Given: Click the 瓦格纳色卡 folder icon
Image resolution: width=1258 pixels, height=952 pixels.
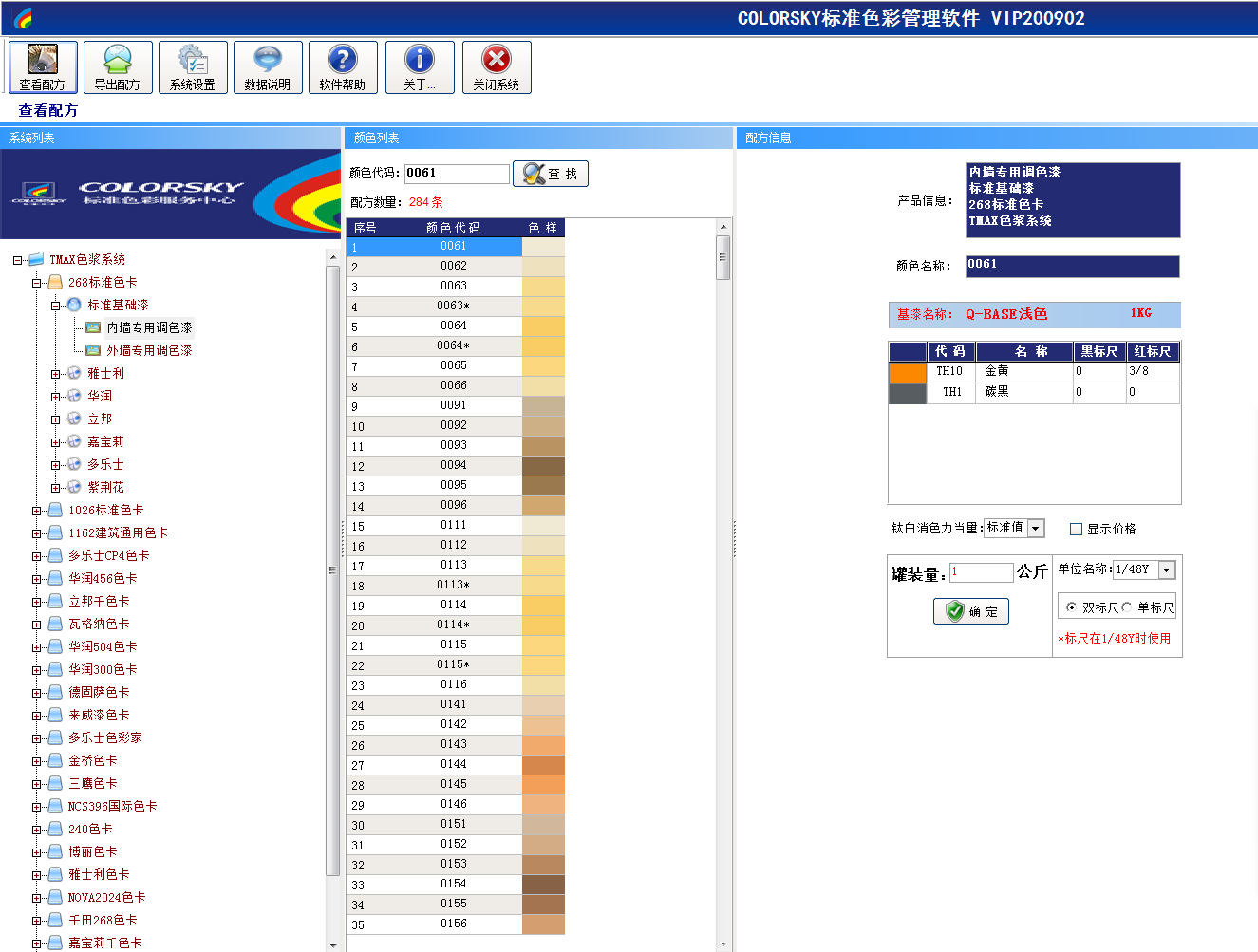Looking at the screenshot, I should 55,624.
